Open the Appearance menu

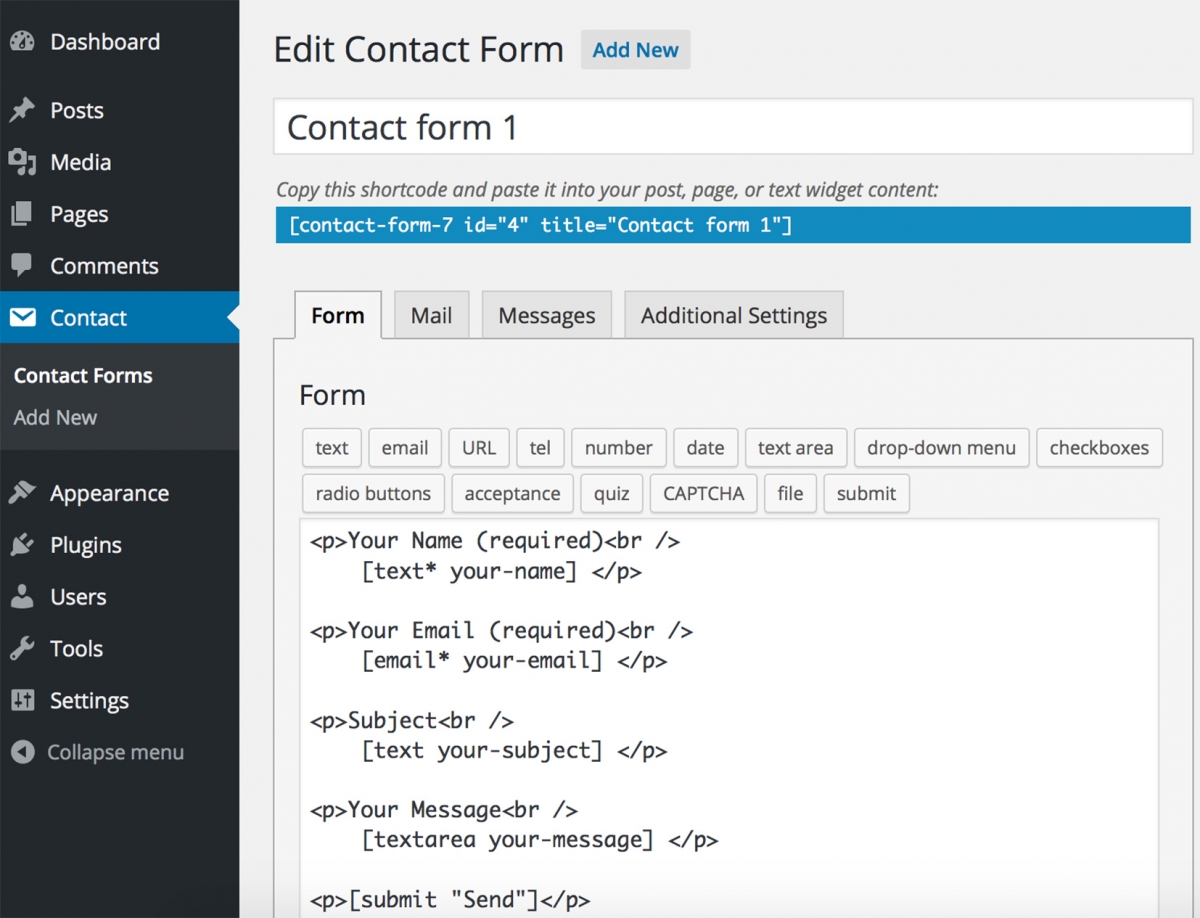click(x=109, y=493)
